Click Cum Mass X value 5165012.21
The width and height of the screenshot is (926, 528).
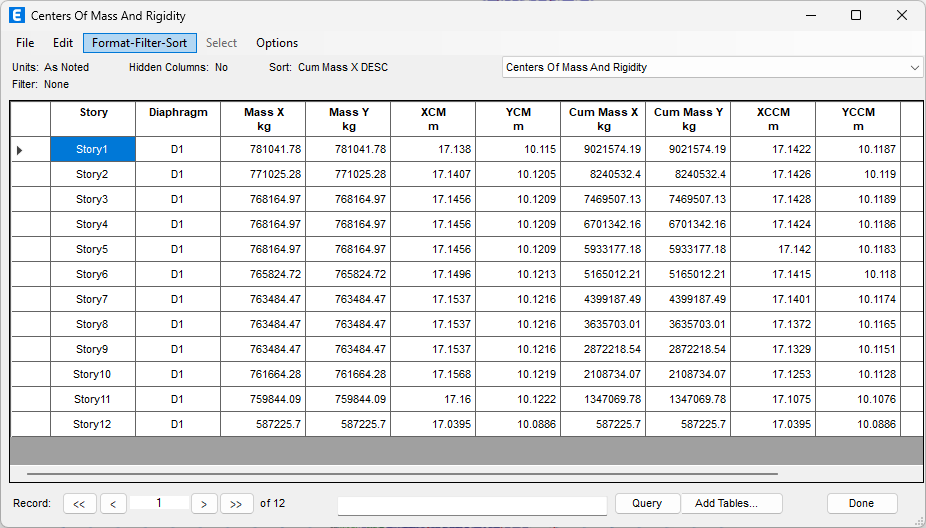pyautogui.click(x=604, y=274)
